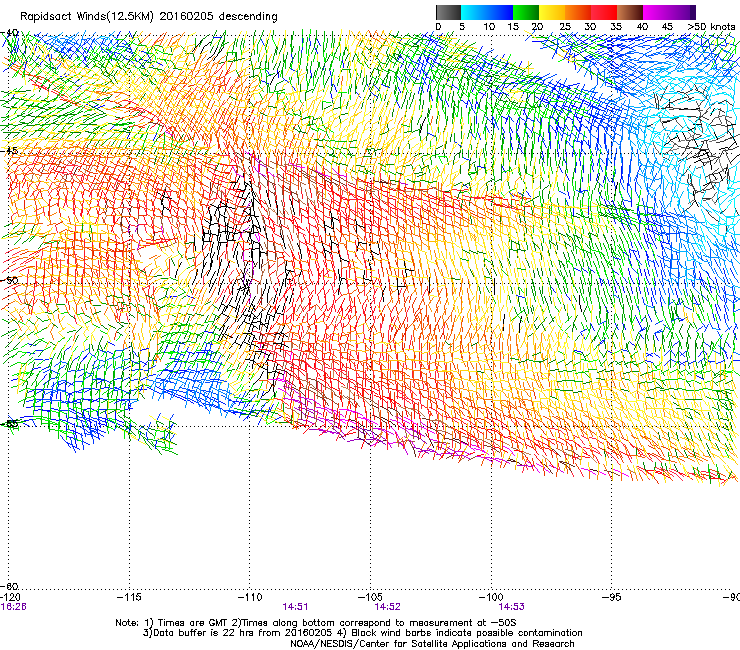Click the '-100' longitude axis label
This screenshot has height=650, width=740.
click(491, 597)
